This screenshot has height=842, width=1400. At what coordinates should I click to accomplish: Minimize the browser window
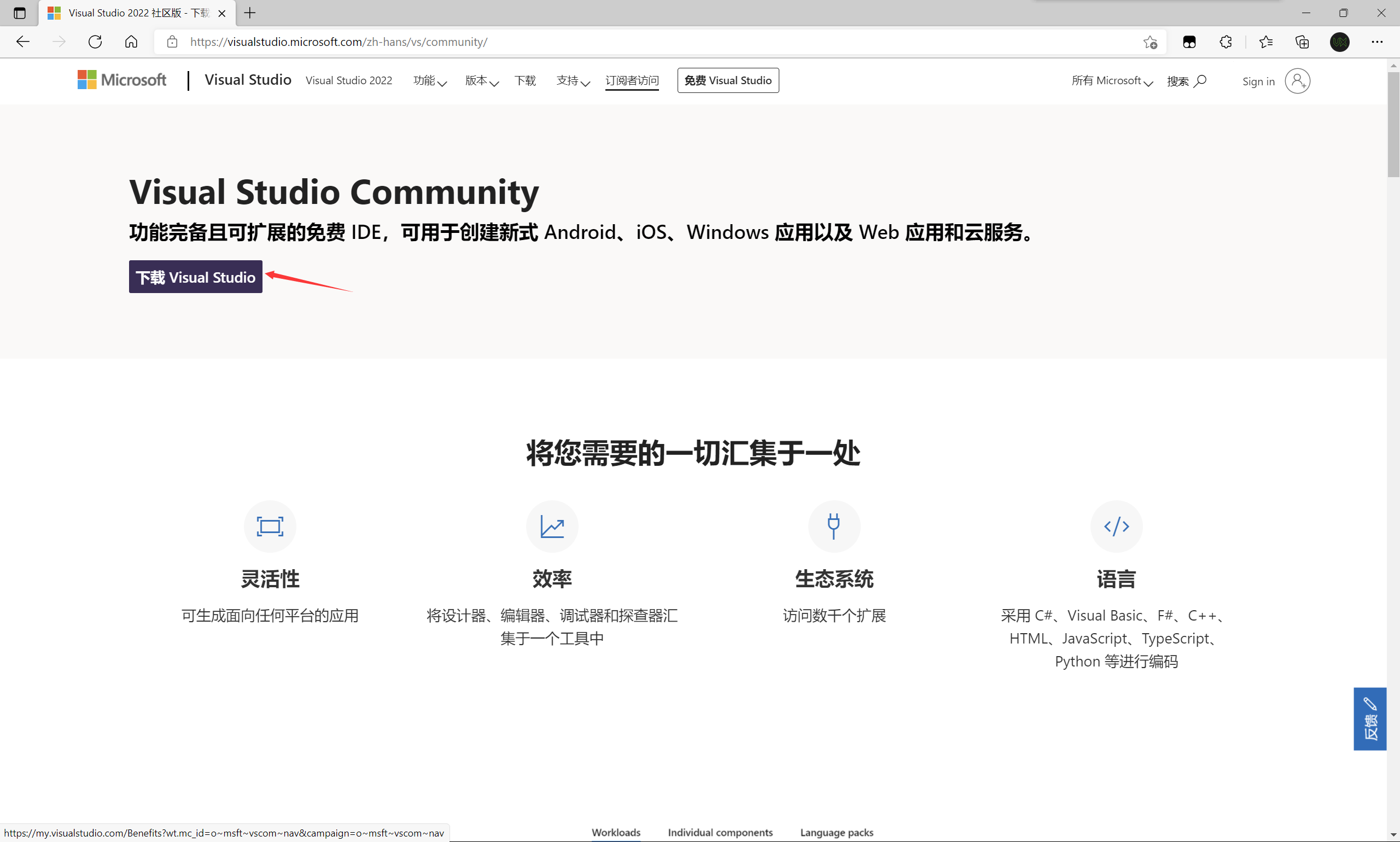1306,13
